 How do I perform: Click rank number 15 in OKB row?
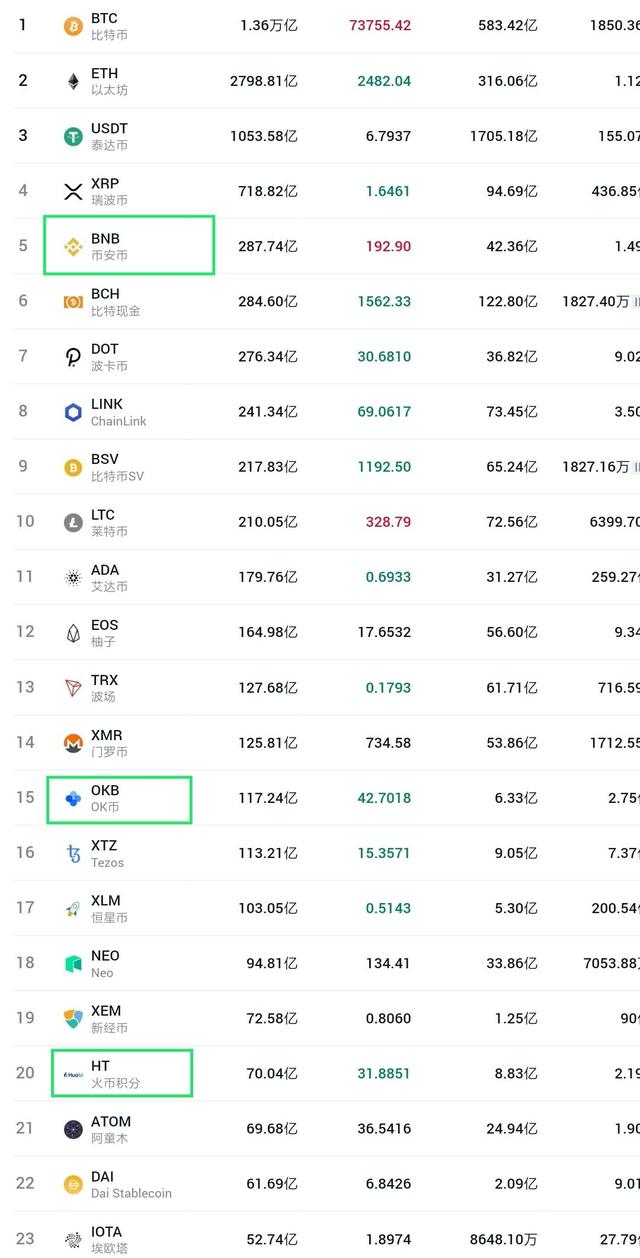pyautogui.click(x=25, y=798)
